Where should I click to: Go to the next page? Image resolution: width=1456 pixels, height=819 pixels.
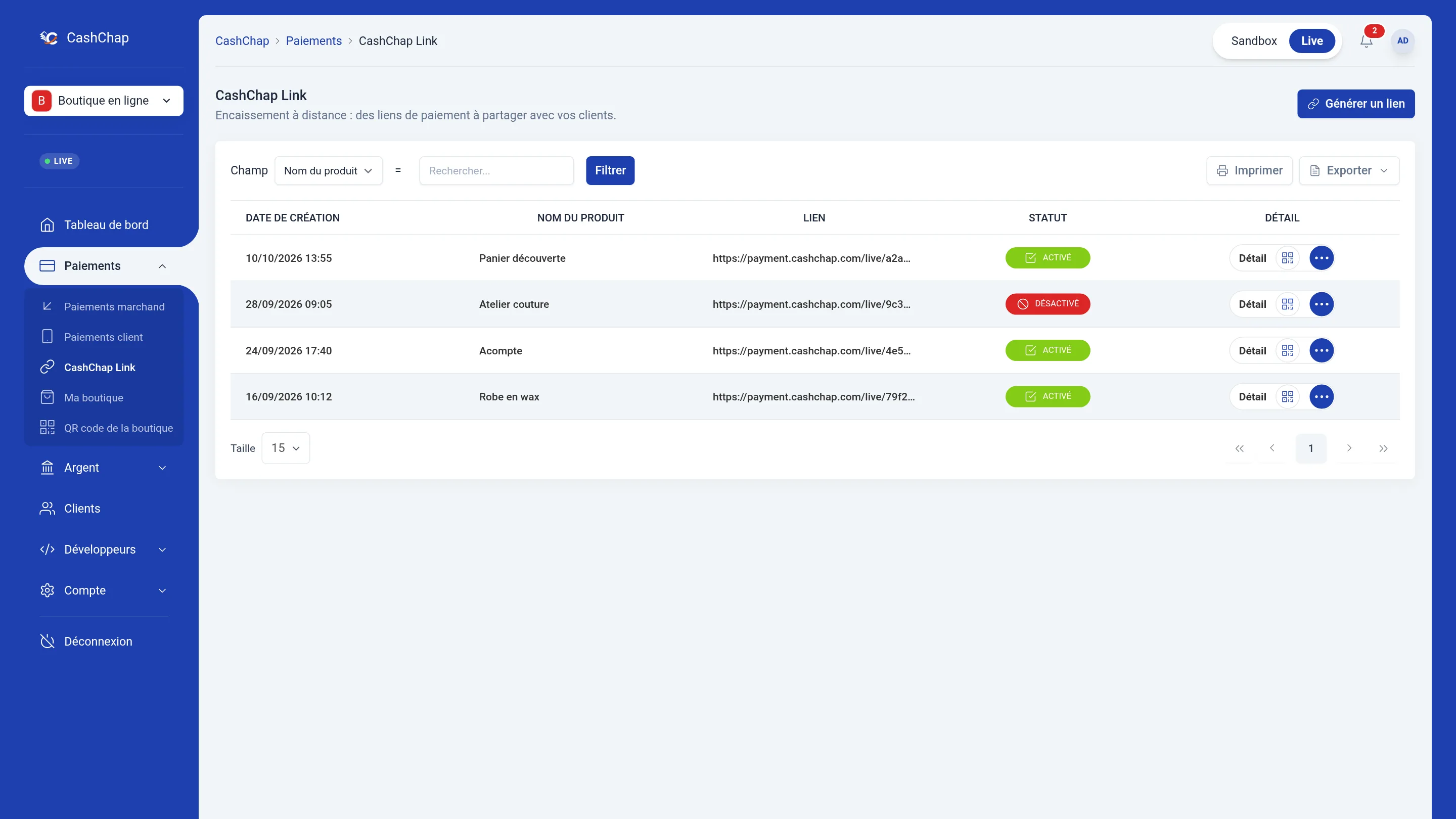point(1349,448)
